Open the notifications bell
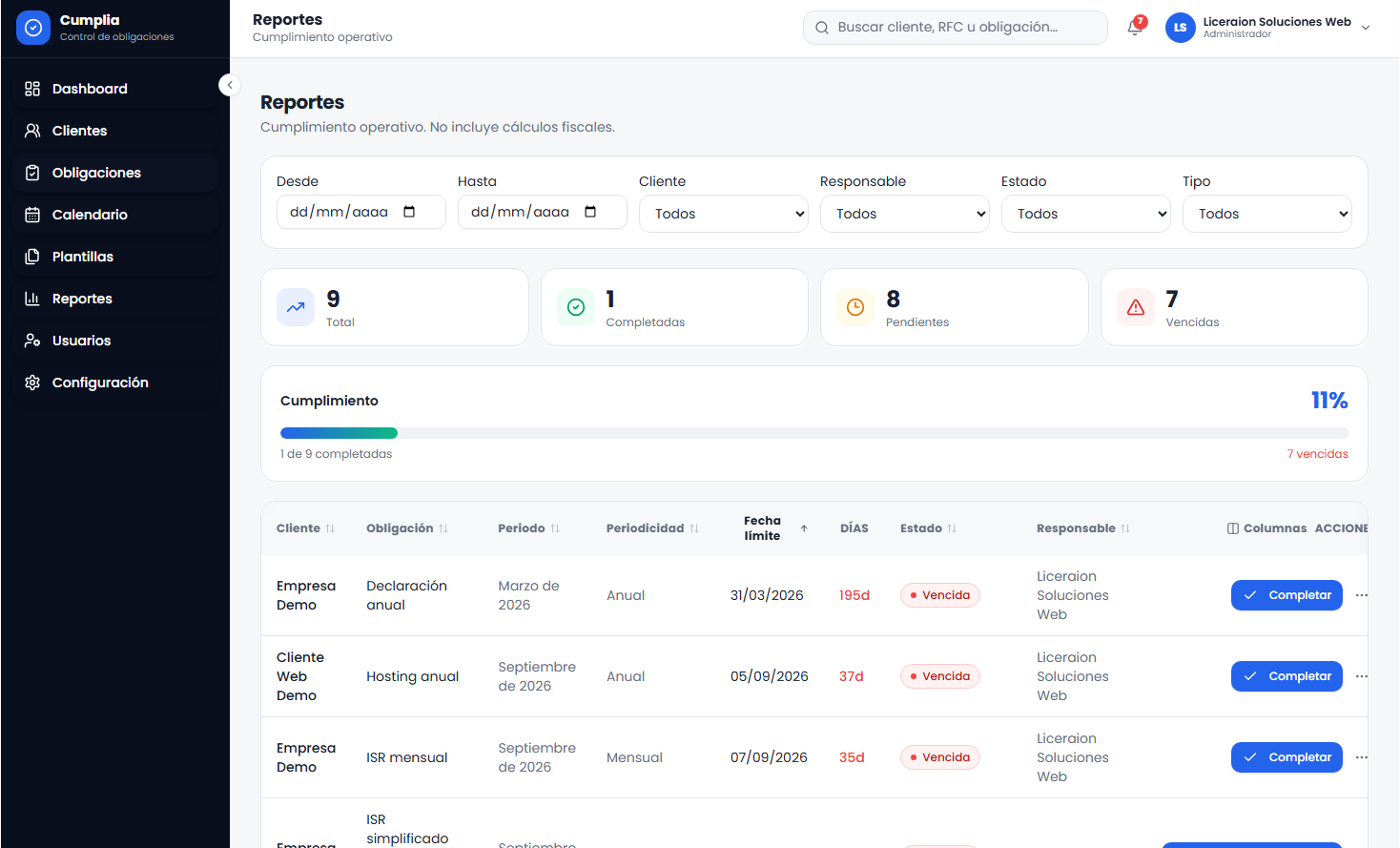The width and height of the screenshot is (1400, 848). click(x=1135, y=27)
